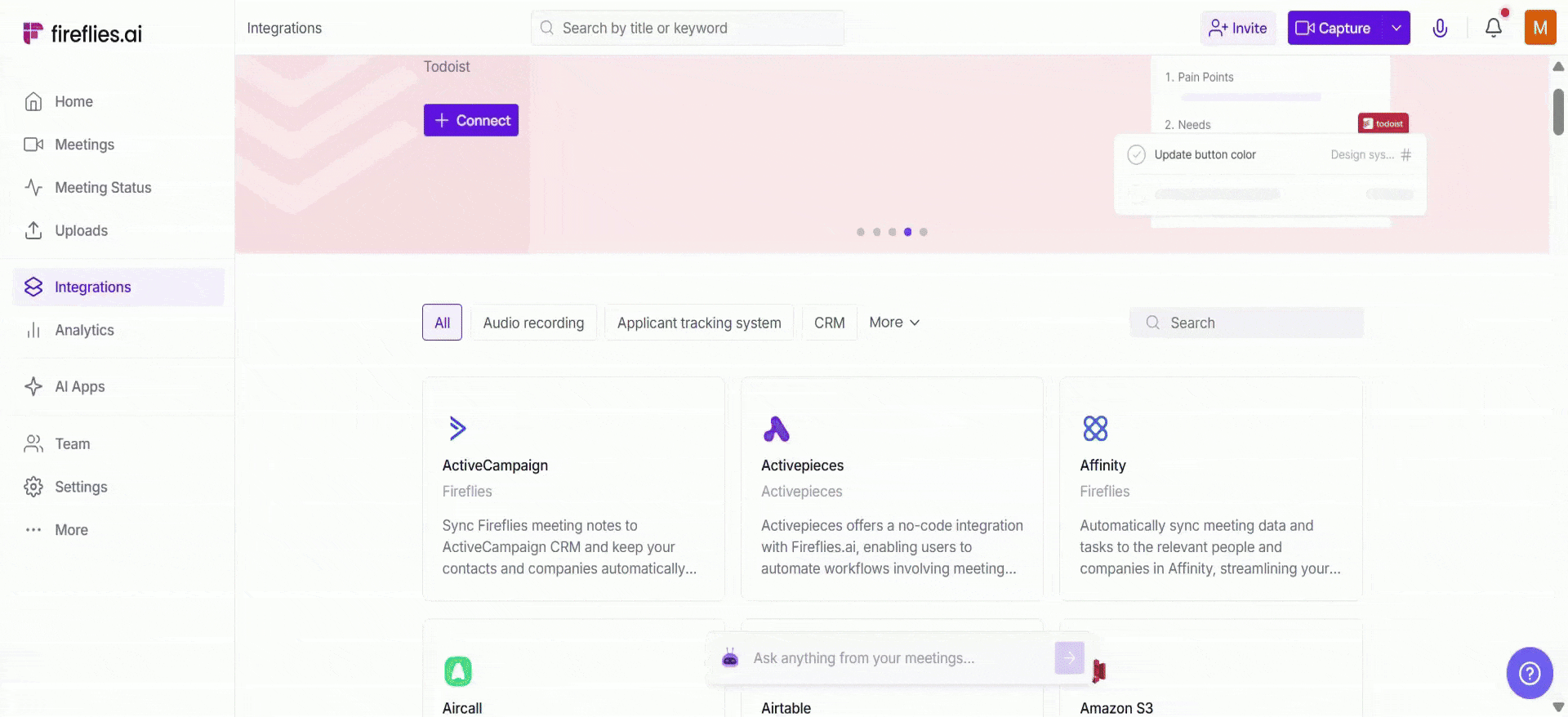Click the page scrollbar thumb
Screen dimensions: 1568x717
(1558, 111)
